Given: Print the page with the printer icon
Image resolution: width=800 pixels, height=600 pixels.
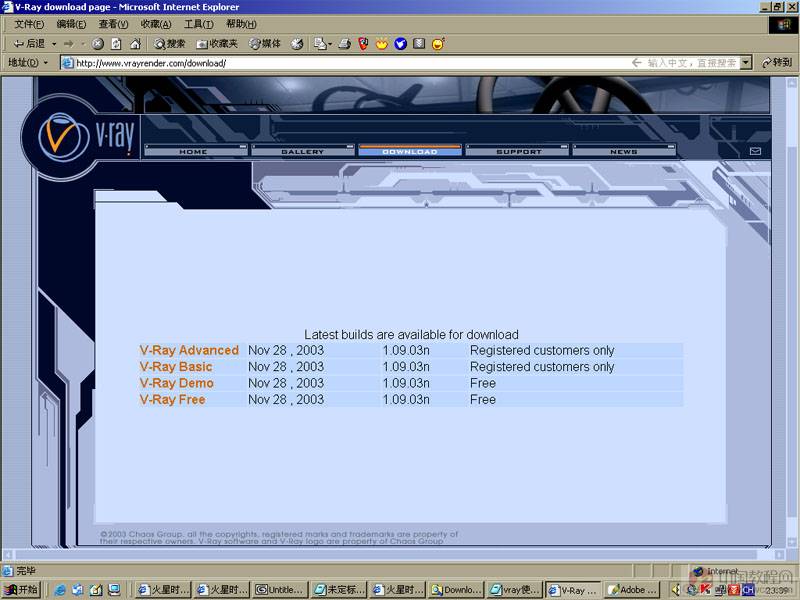Looking at the screenshot, I should point(345,44).
